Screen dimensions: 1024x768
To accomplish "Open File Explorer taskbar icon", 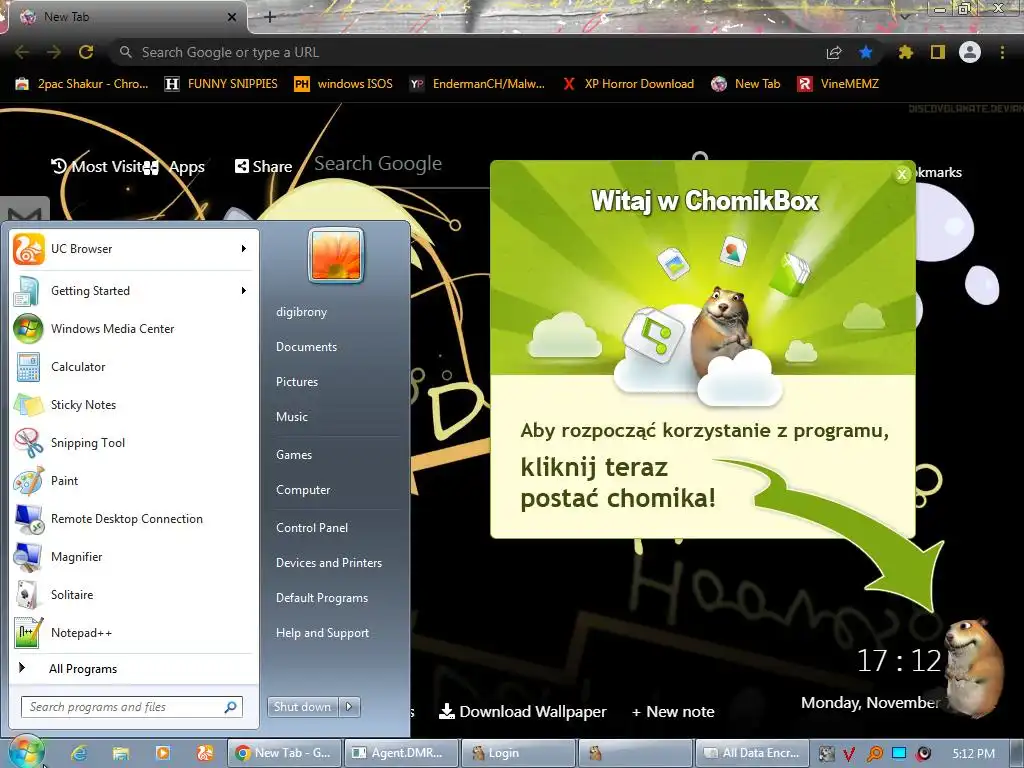I will pyautogui.click(x=121, y=753).
